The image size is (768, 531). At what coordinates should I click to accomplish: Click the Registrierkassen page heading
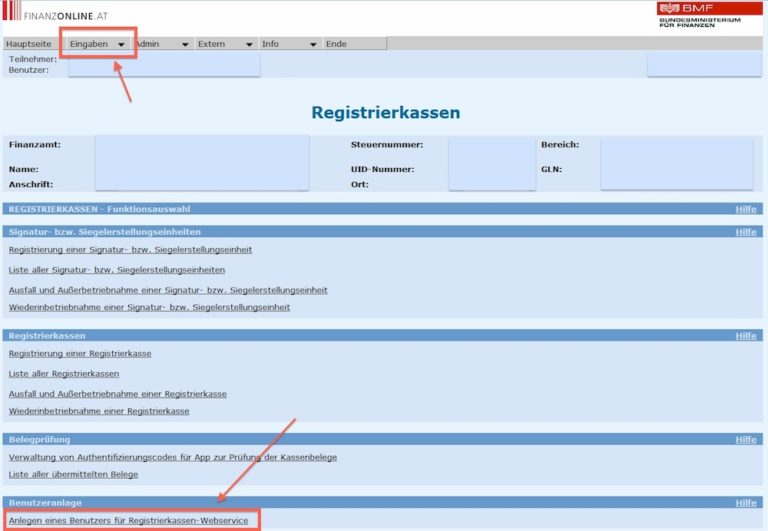tap(386, 112)
